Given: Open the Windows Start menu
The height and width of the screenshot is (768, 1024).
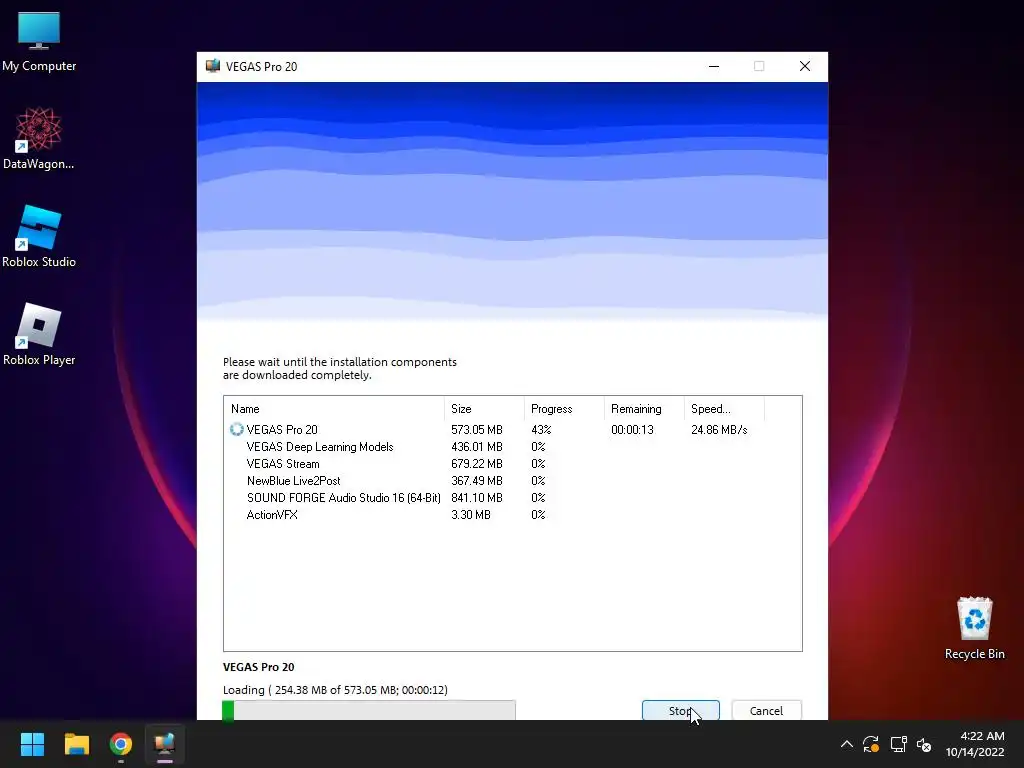Looking at the screenshot, I should 32,744.
